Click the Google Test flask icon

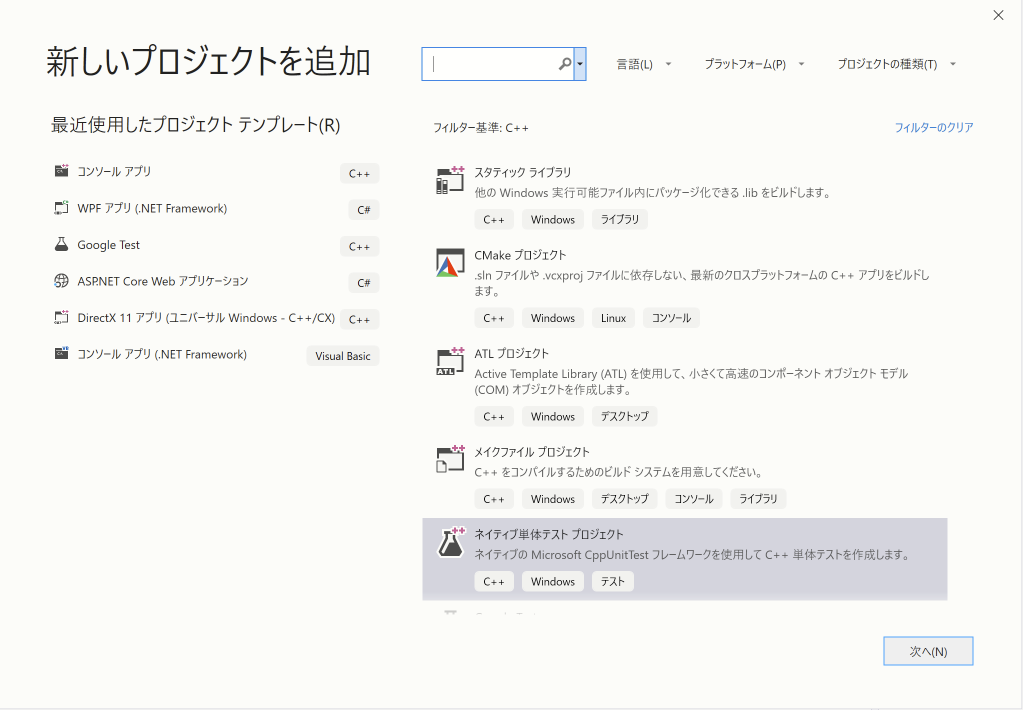pyautogui.click(x=61, y=244)
